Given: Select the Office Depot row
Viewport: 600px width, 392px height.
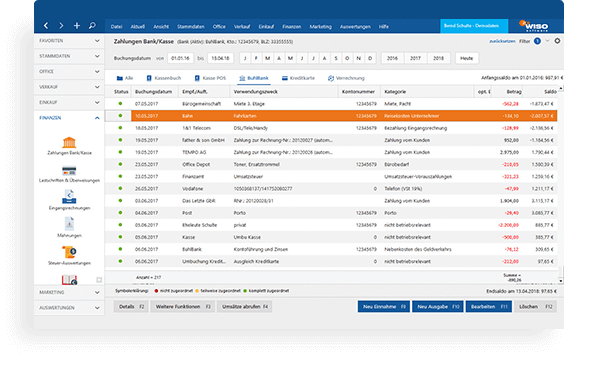Looking at the screenshot, I should pyautogui.click(x=331, y=164).
